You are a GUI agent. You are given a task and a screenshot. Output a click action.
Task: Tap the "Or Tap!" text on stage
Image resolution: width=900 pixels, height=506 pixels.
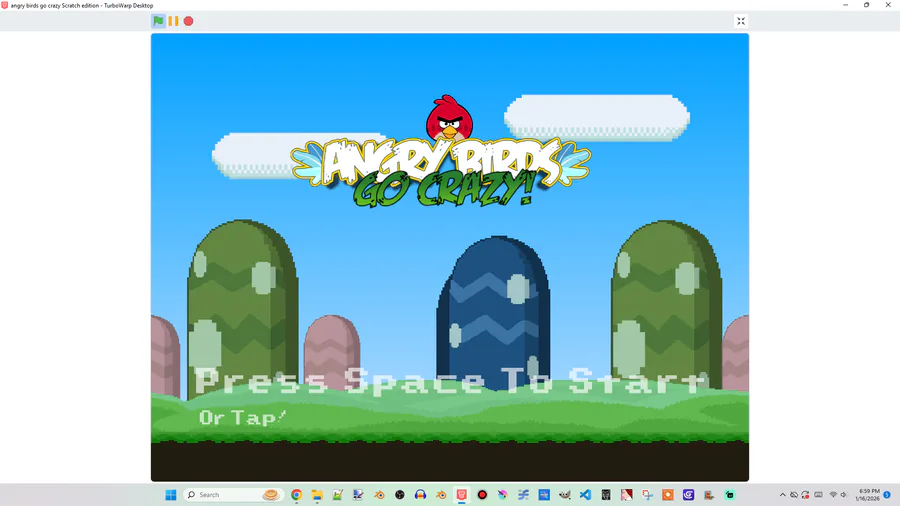coord(242,417)
